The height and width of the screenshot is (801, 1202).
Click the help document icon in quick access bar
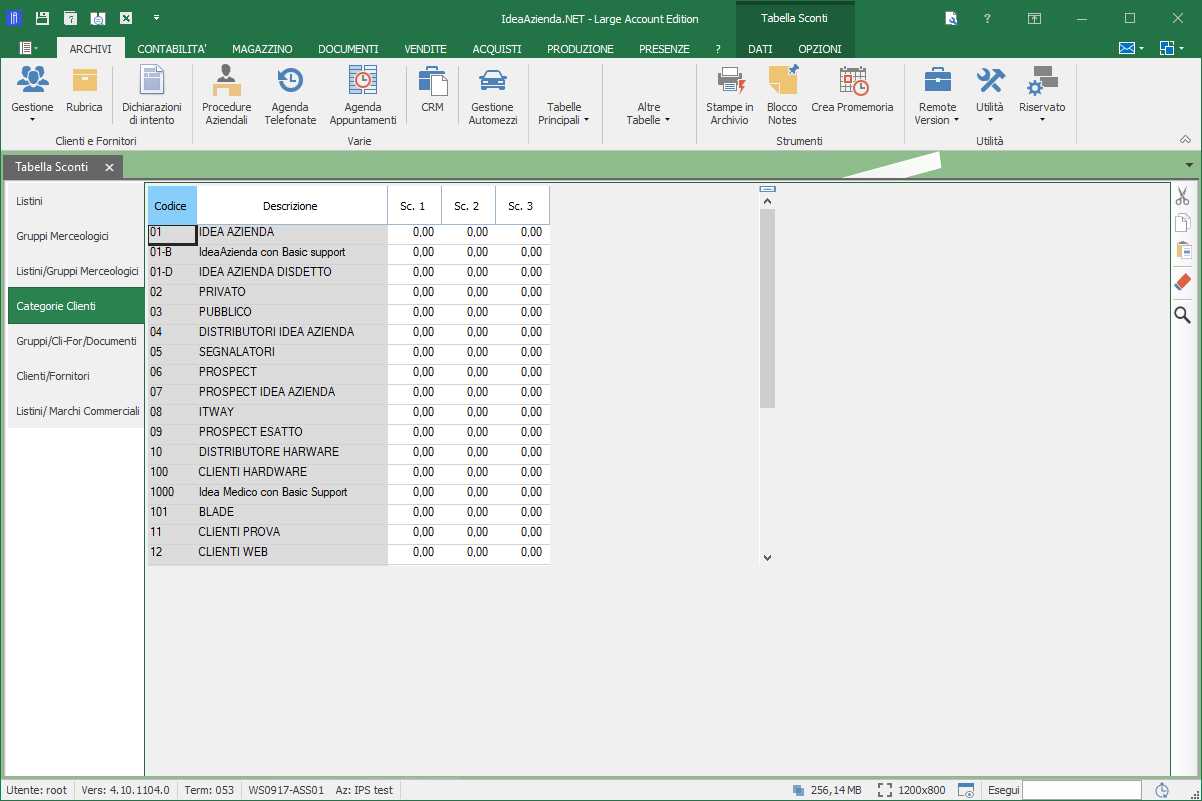tap(70, 18)
